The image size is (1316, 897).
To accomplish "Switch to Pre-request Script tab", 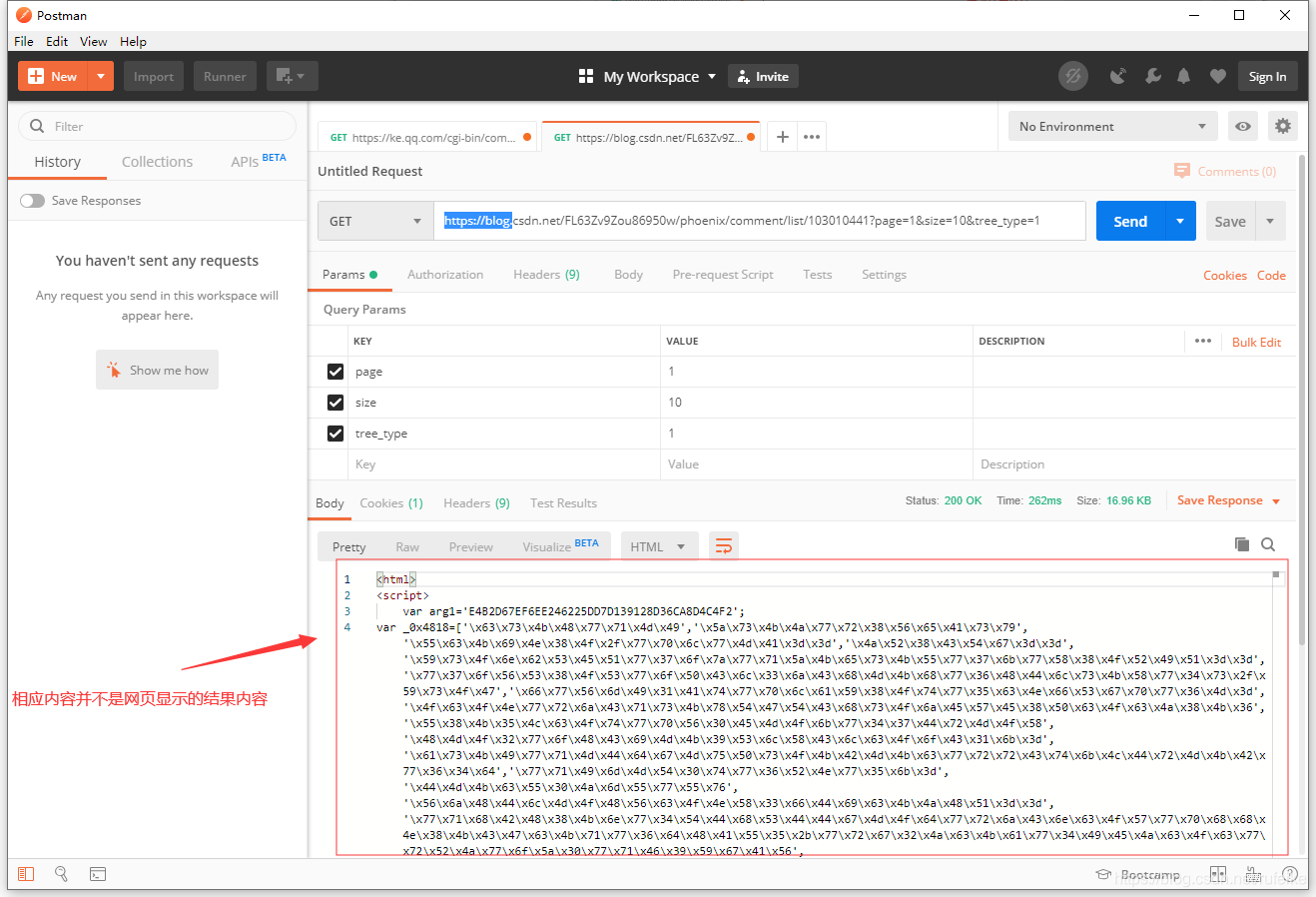I will click(x=723, y=274).
